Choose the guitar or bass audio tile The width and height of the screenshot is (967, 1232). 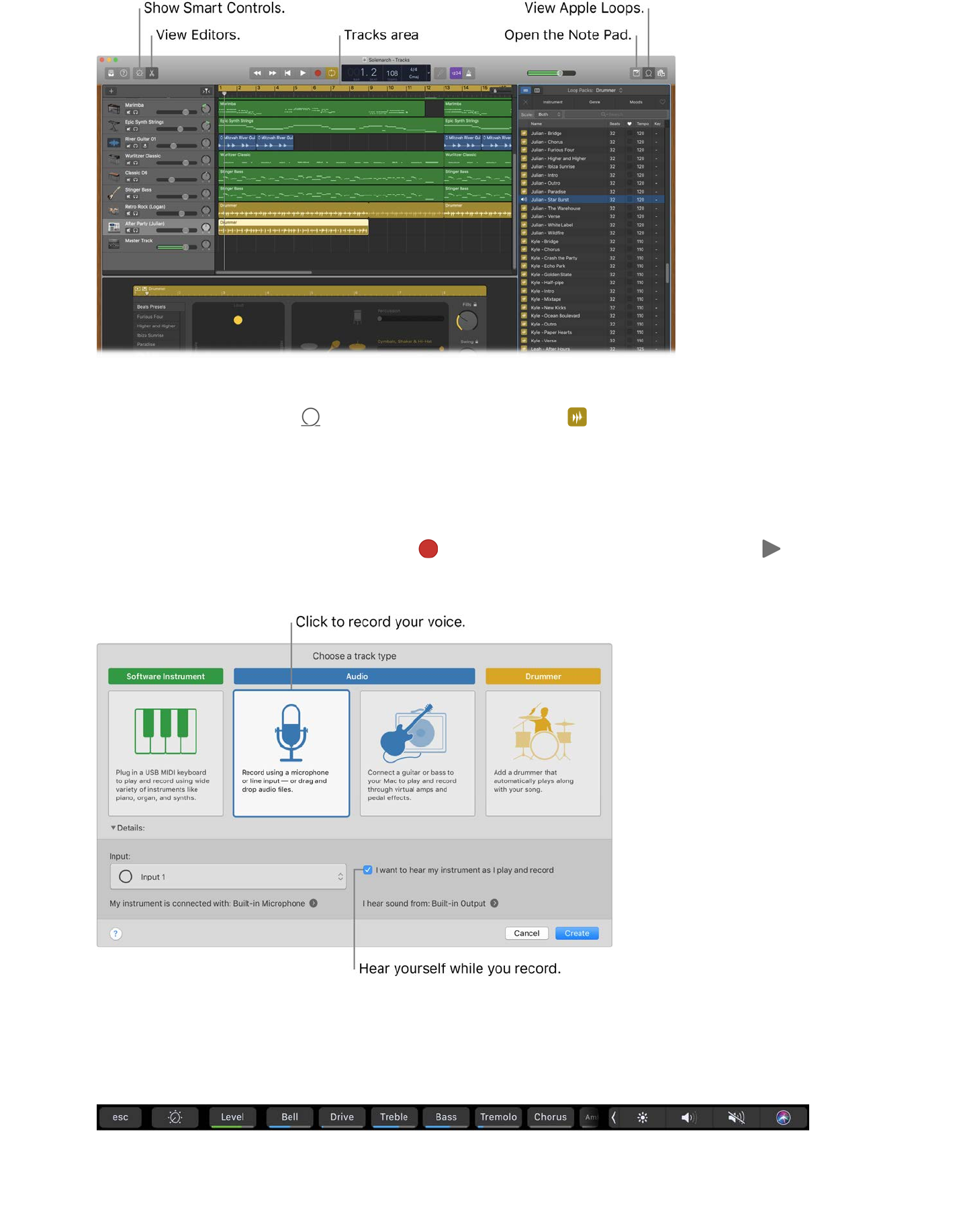click(x=418, y=753)
